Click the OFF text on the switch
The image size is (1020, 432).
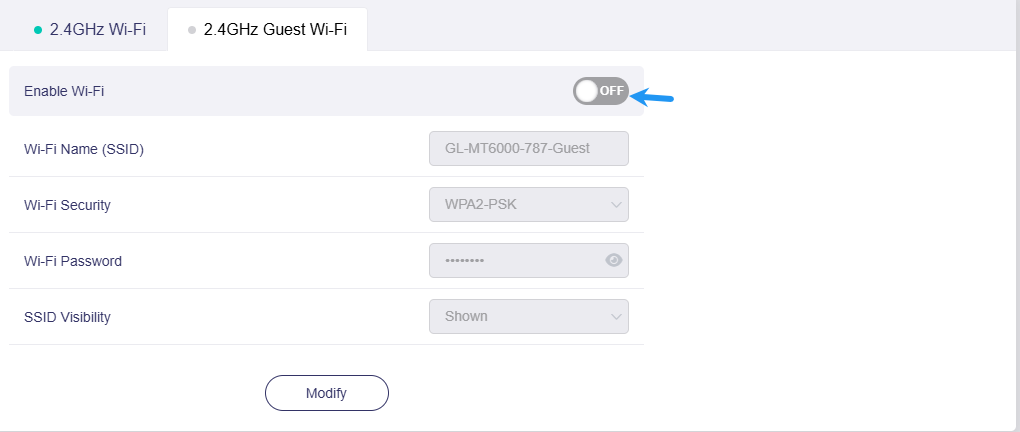pos(611,91)
